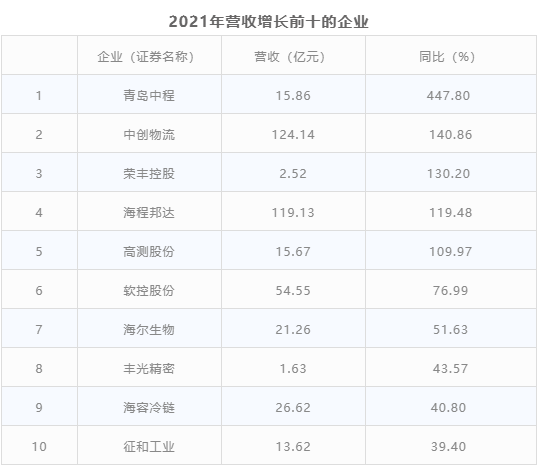The width and height of the screenshot is (538, 467).
Task: Click rank number 4 beside 海程邦达
Action: tap(39, 213)
